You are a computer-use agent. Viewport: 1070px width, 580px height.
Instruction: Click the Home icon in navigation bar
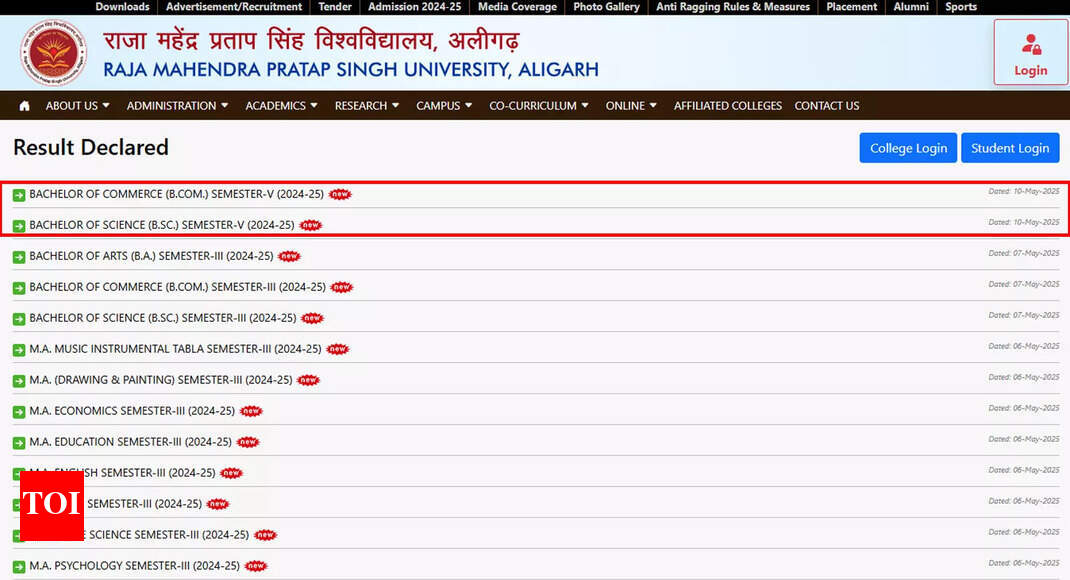point(24,106)
